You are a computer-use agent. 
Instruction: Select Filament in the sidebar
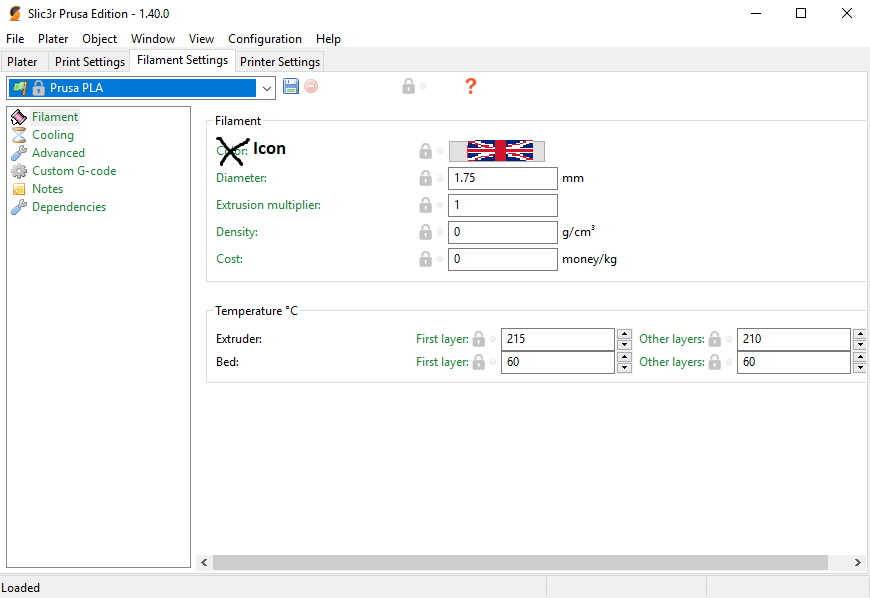pos(55,117)
